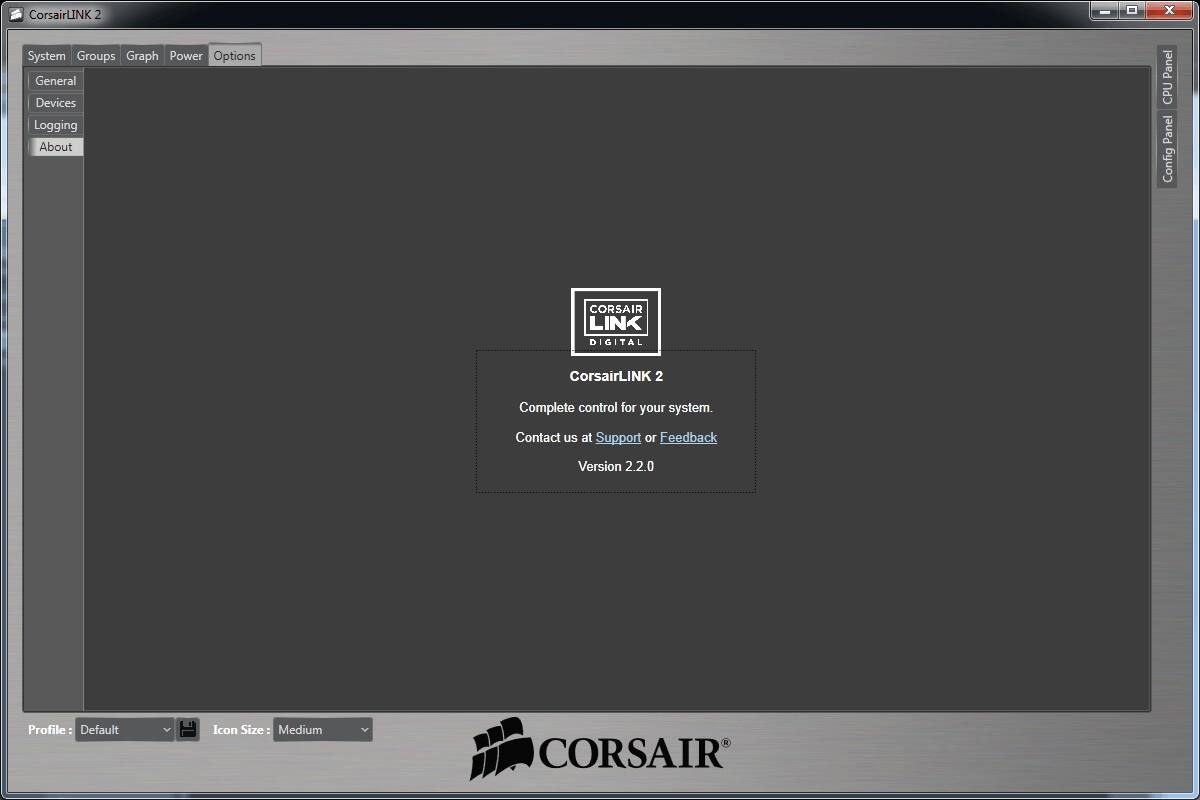Image resolution: width=1200 pixels, height=800 pixels.
Task: Click the 'CorsairLINK 2' heading in About box
Action: [616, 376]
